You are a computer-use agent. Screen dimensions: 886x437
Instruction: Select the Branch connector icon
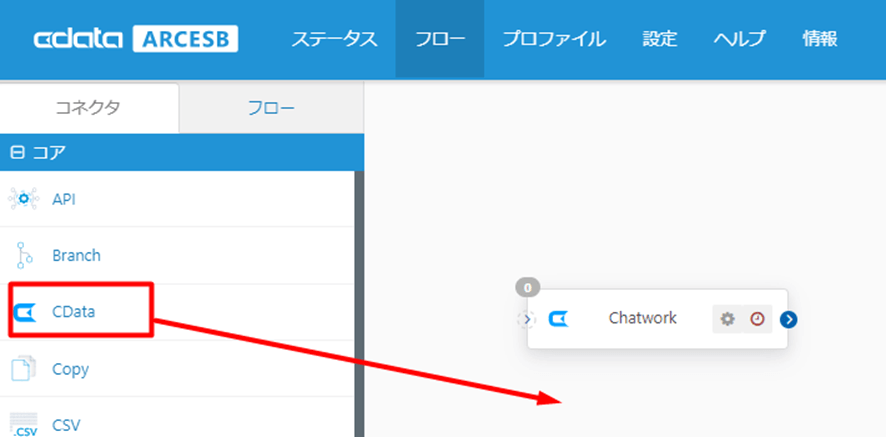(24, 256)
